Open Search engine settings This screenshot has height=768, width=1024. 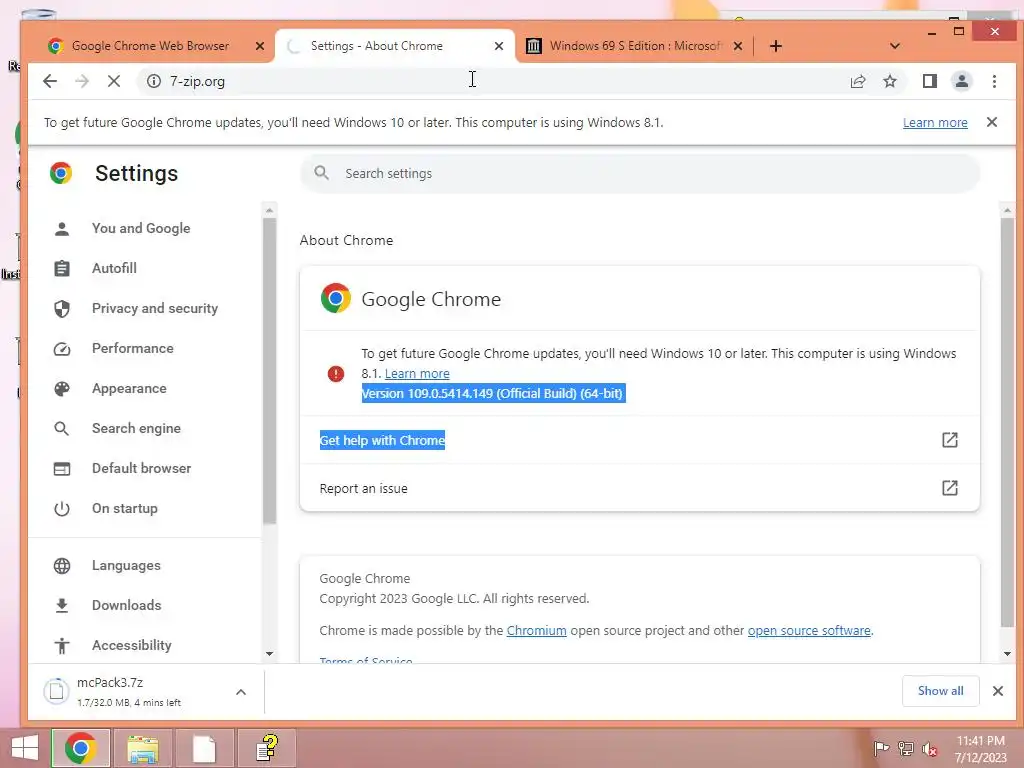tap(136, 428)
